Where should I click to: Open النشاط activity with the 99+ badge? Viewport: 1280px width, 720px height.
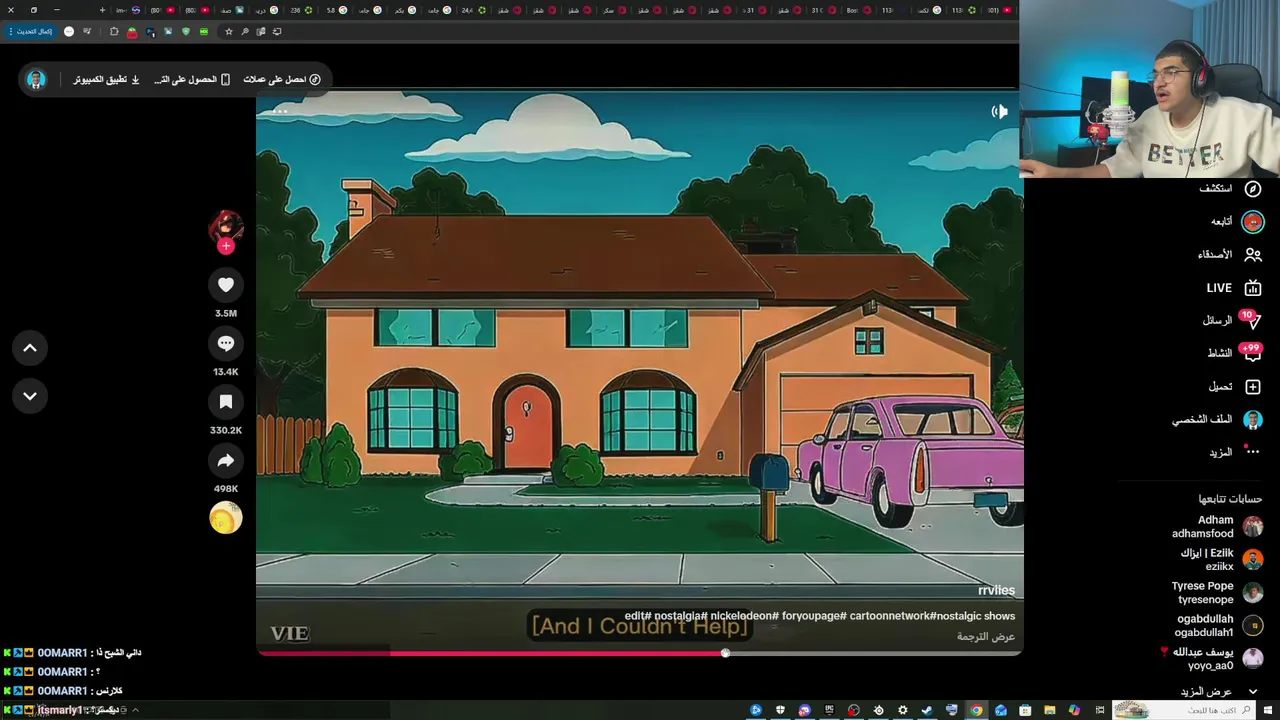[x=1234, y=352]
